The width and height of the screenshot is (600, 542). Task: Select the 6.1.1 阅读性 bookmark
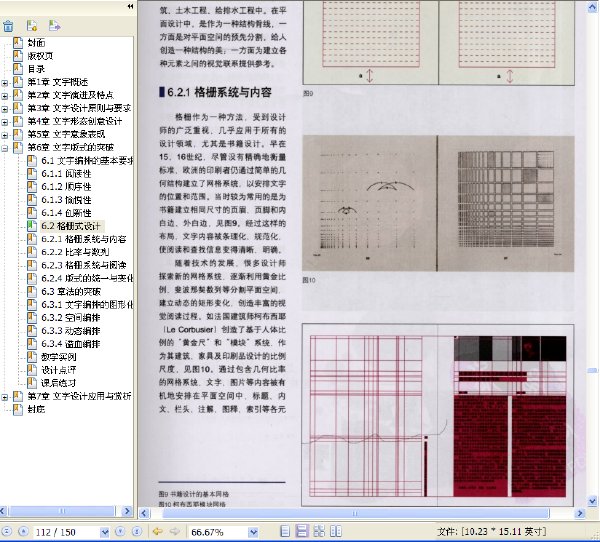(x=66, y=174)
